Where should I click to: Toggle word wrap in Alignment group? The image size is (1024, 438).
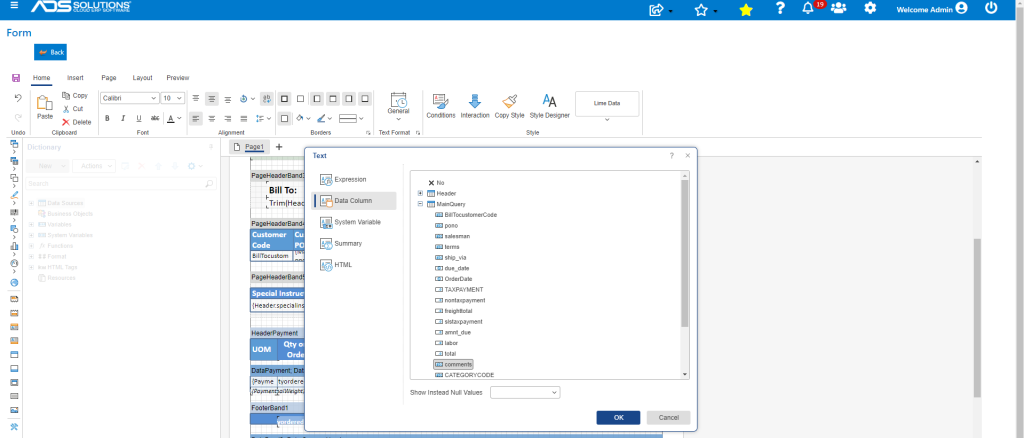coord(266,99)
